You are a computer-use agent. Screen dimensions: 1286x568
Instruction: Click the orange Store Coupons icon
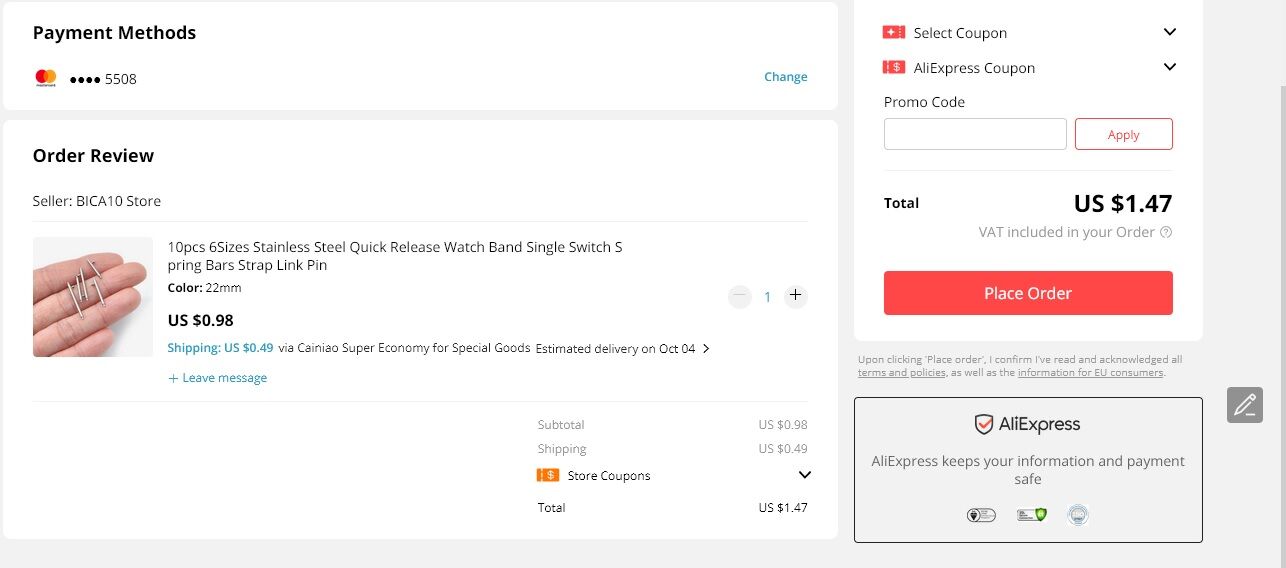(x=548, y=475)
